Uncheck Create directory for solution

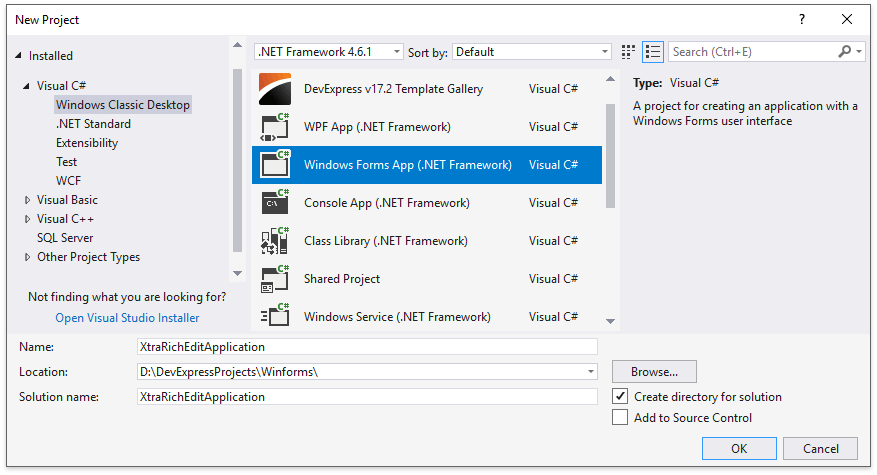click(x=620, y=397)
